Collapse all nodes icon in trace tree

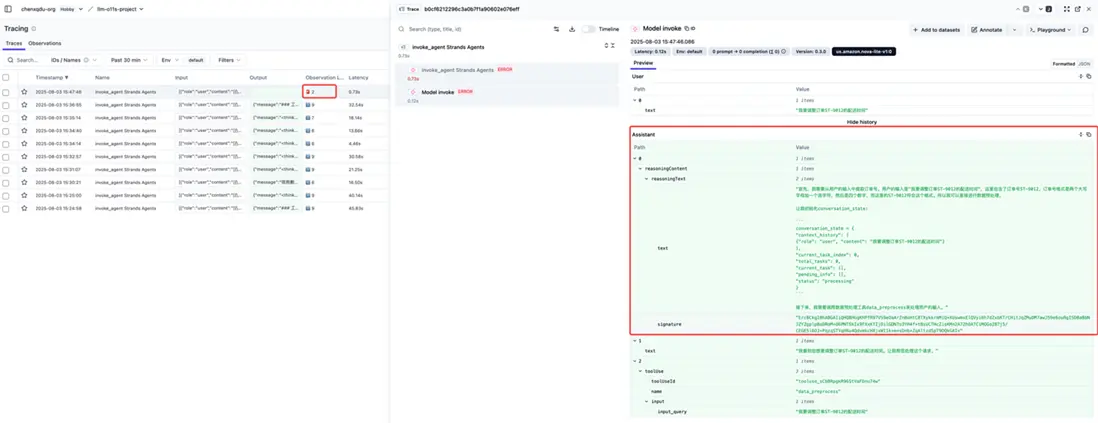(613, 46)
